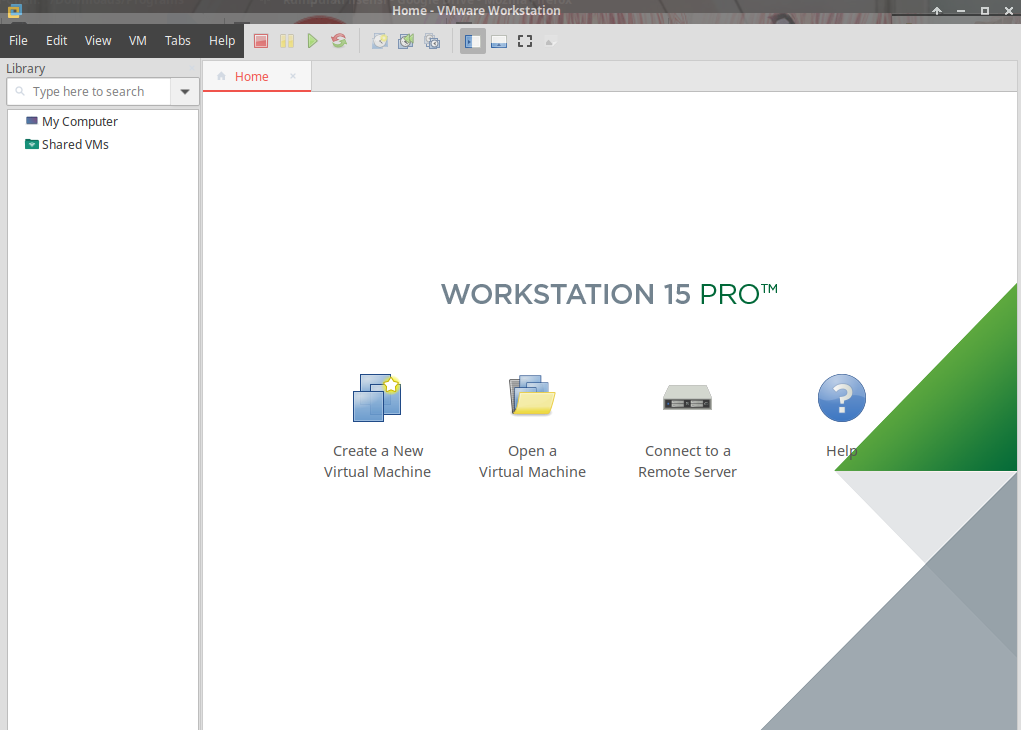Click the Connect to a Remote Server label
Screen dimensions: 1021x730
tap(688, 461)
